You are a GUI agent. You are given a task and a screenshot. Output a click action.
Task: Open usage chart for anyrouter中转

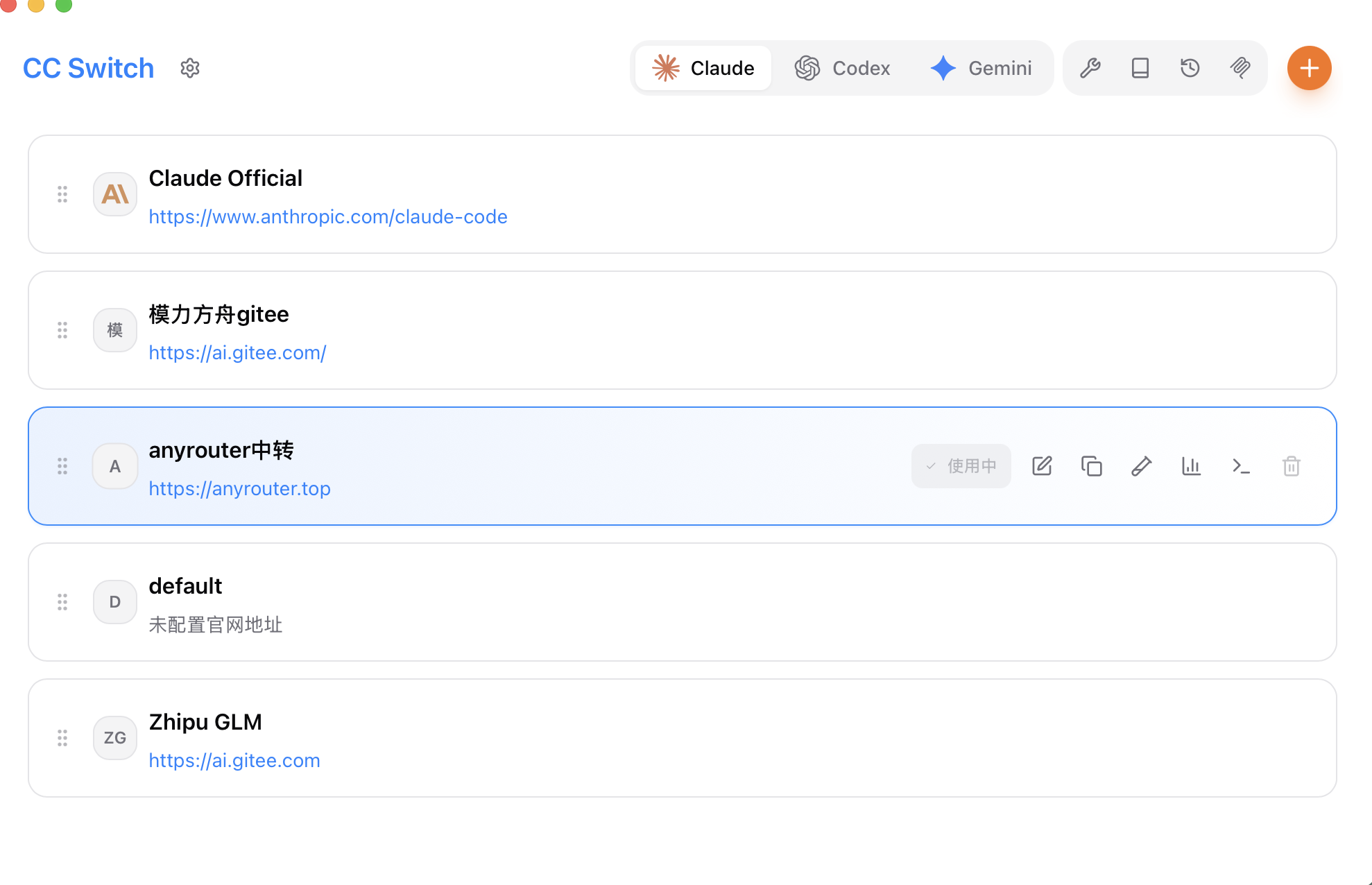pos(1192,466)
